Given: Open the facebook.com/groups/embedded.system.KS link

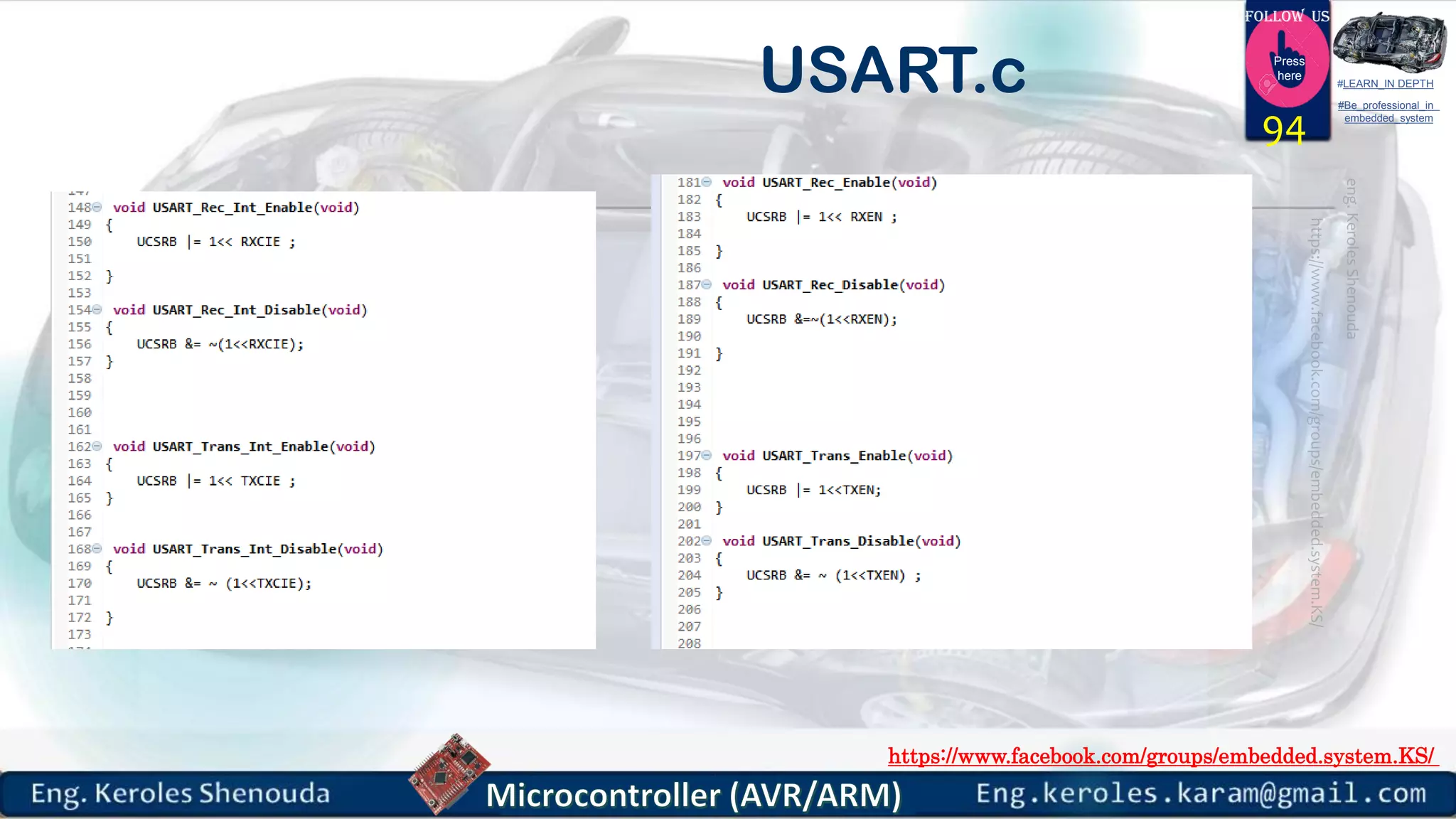Looking at the screenshot, I should click(1163, 756).
